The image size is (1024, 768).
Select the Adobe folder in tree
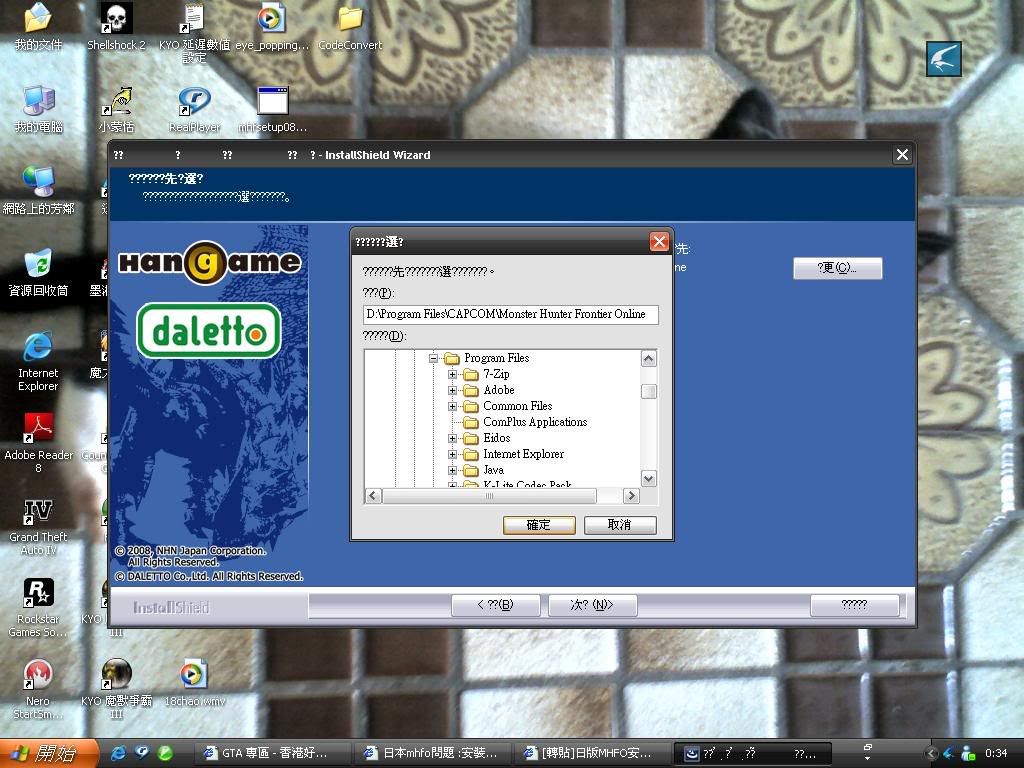coord(499,390)
